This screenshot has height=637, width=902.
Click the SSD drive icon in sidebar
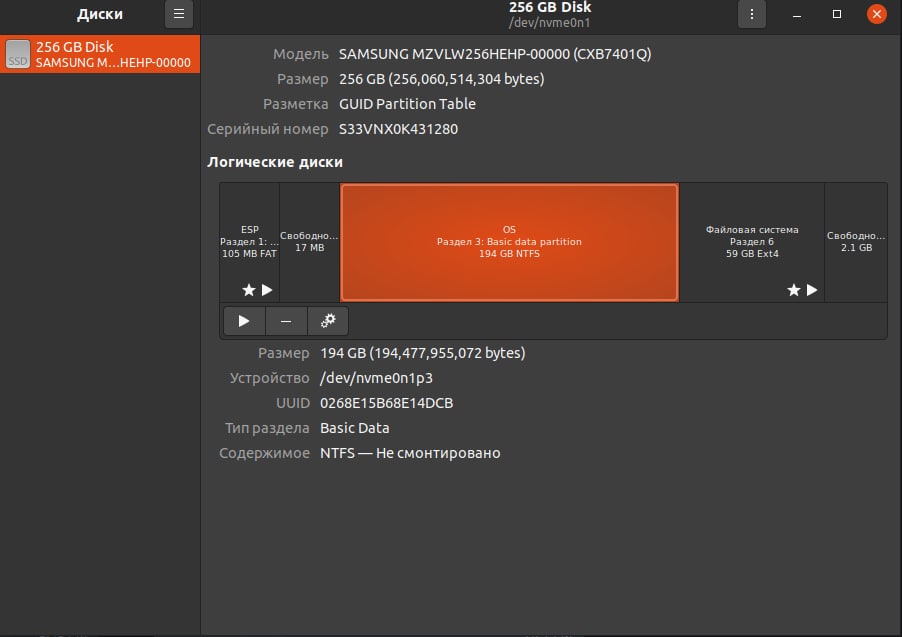[18, 54]
